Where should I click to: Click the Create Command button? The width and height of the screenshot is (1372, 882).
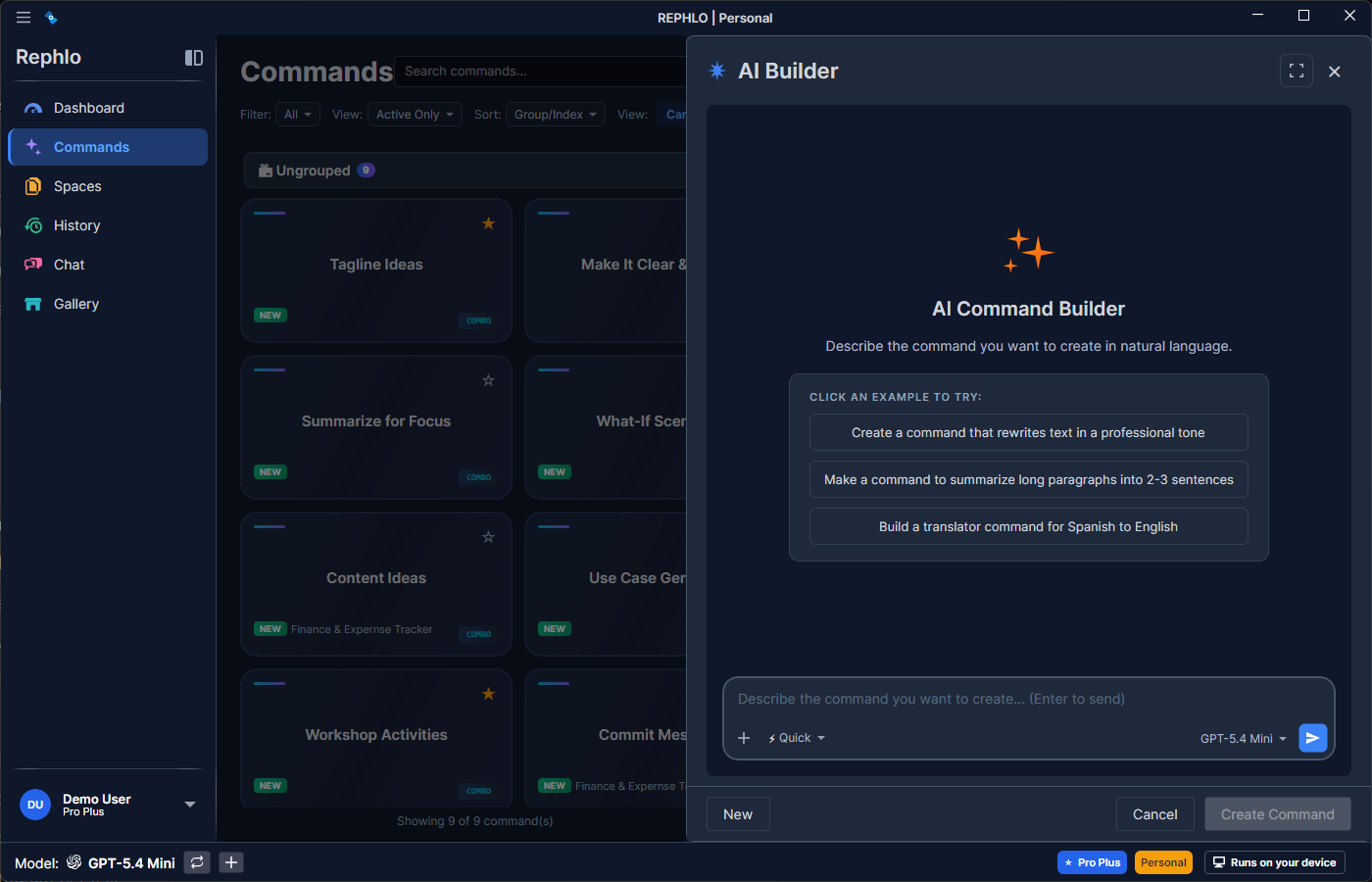click(x=1277, y=814)
